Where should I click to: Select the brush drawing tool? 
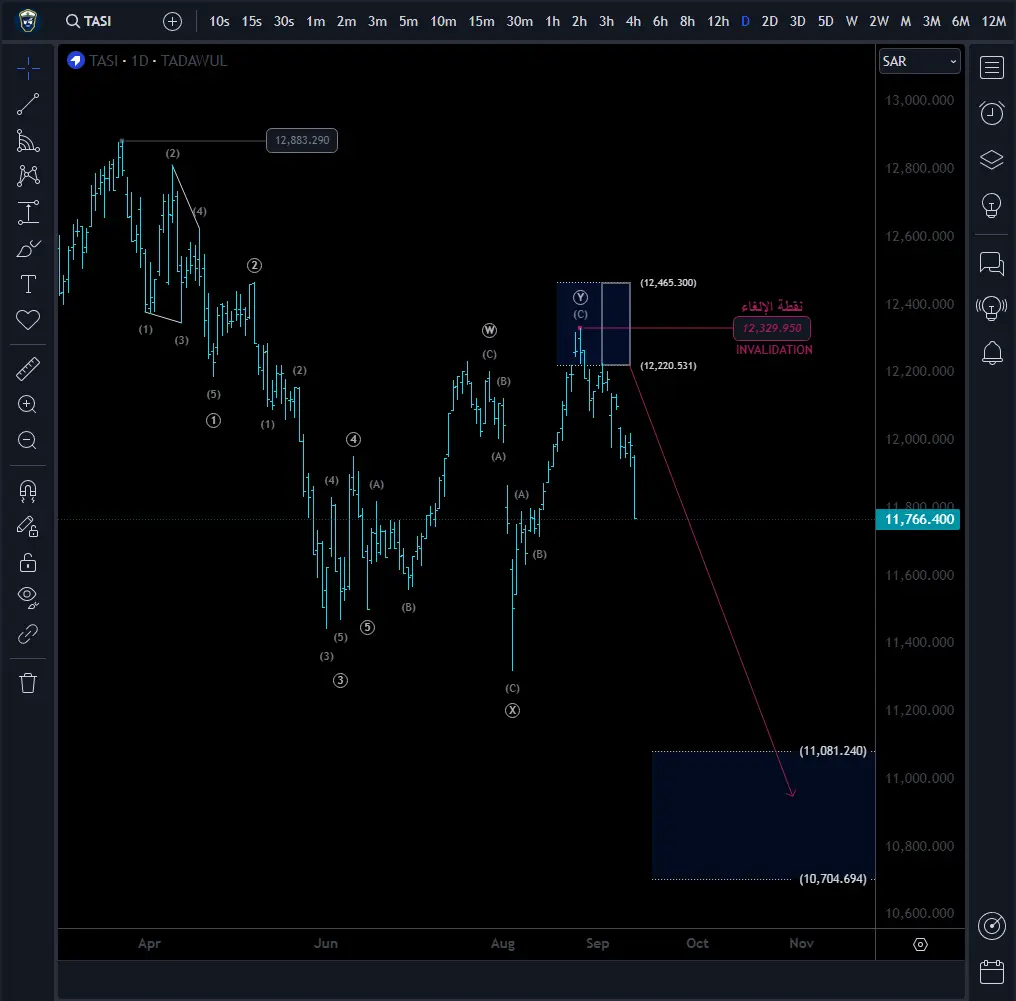coord(28,249)
